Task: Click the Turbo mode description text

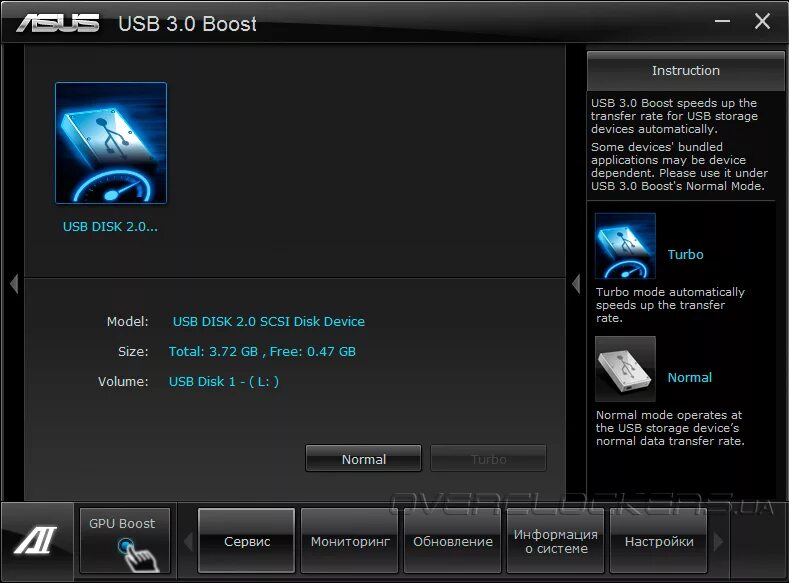Action: click(670, 305)
